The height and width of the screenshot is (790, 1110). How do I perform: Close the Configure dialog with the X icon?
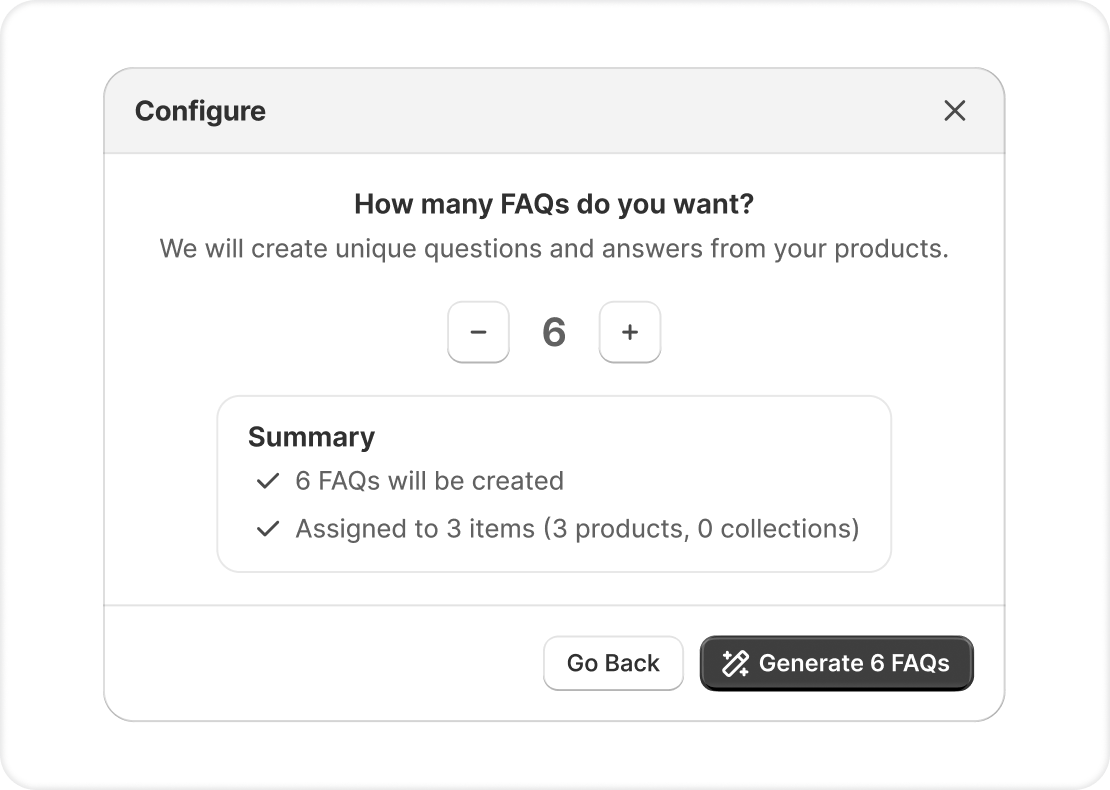[x=955, y=111]
